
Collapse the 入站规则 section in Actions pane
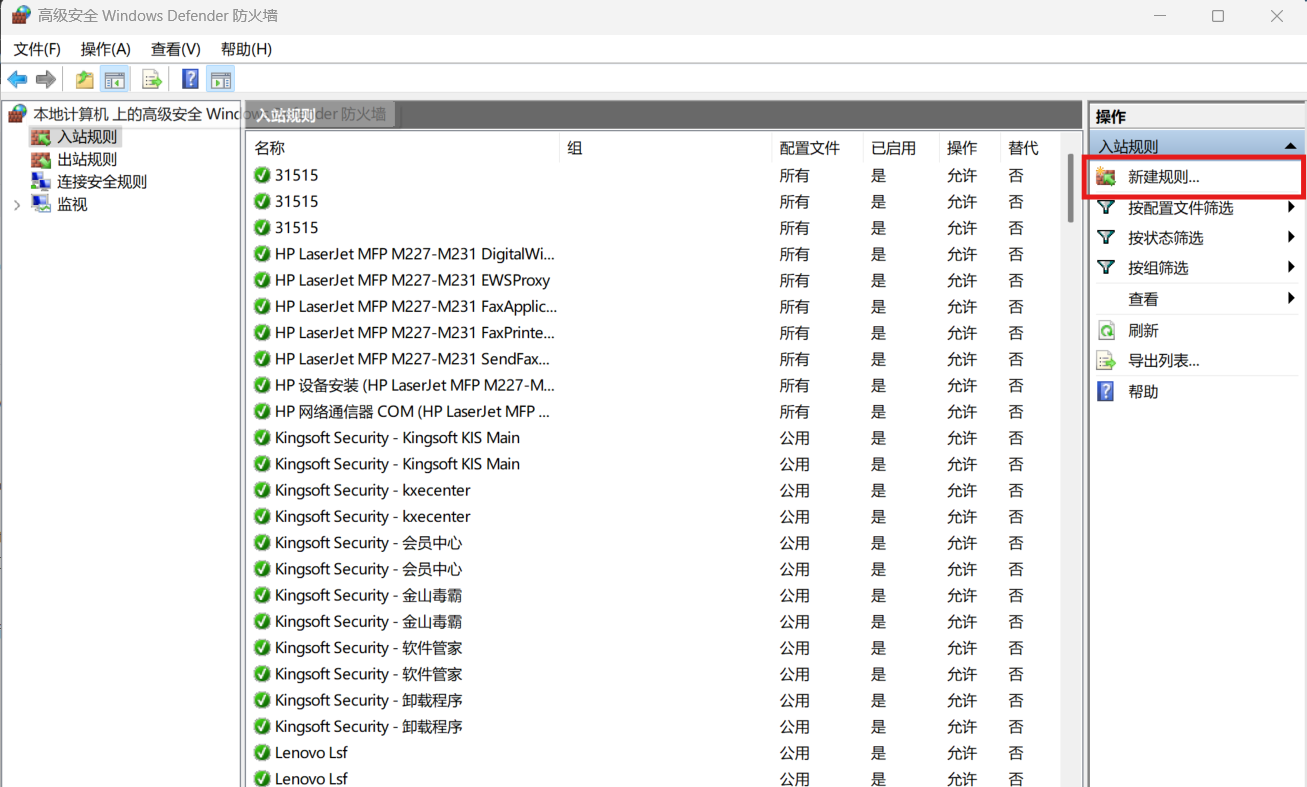point(1289,145)
